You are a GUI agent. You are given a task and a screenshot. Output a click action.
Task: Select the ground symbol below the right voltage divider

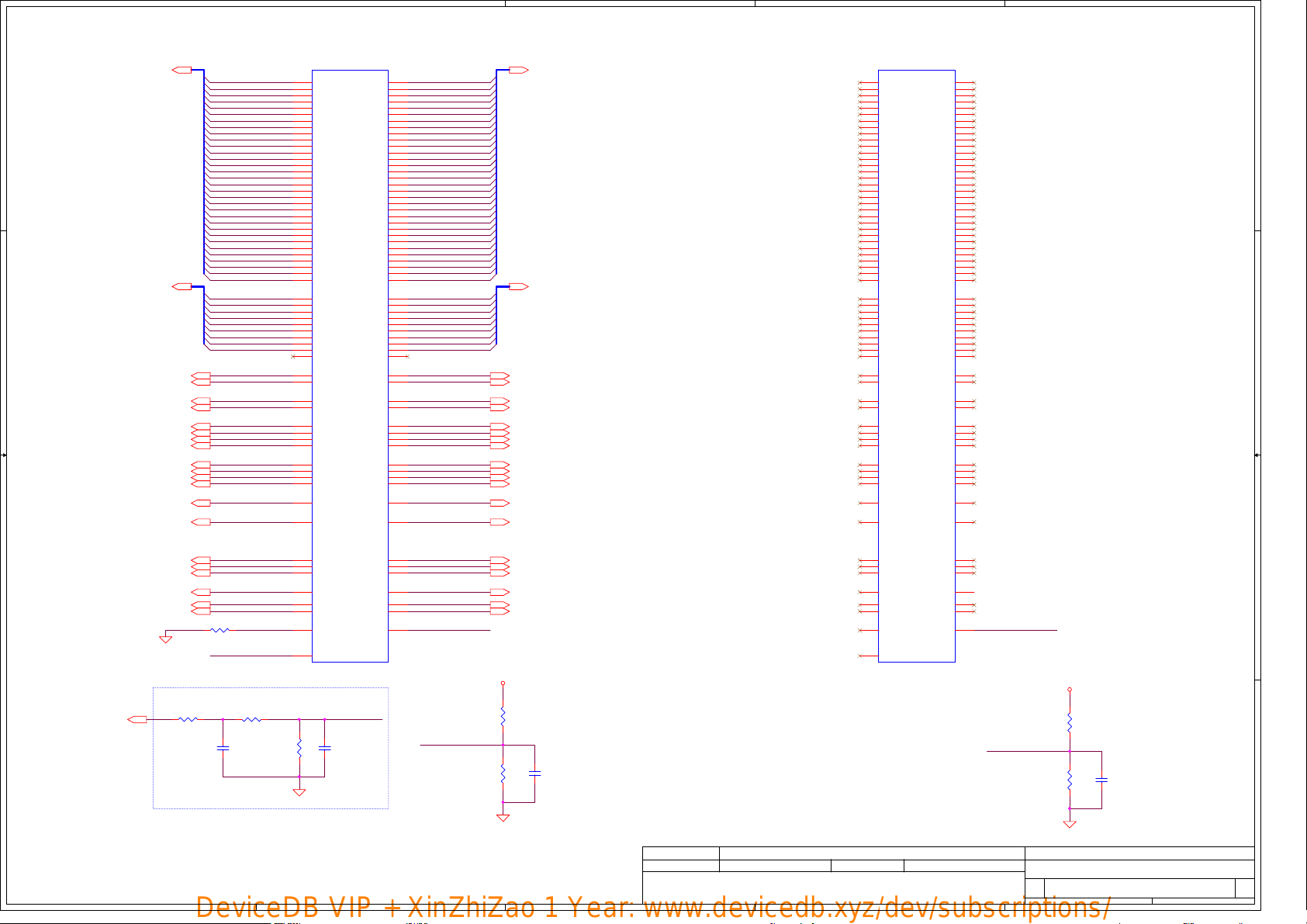tap(1070, 824)
